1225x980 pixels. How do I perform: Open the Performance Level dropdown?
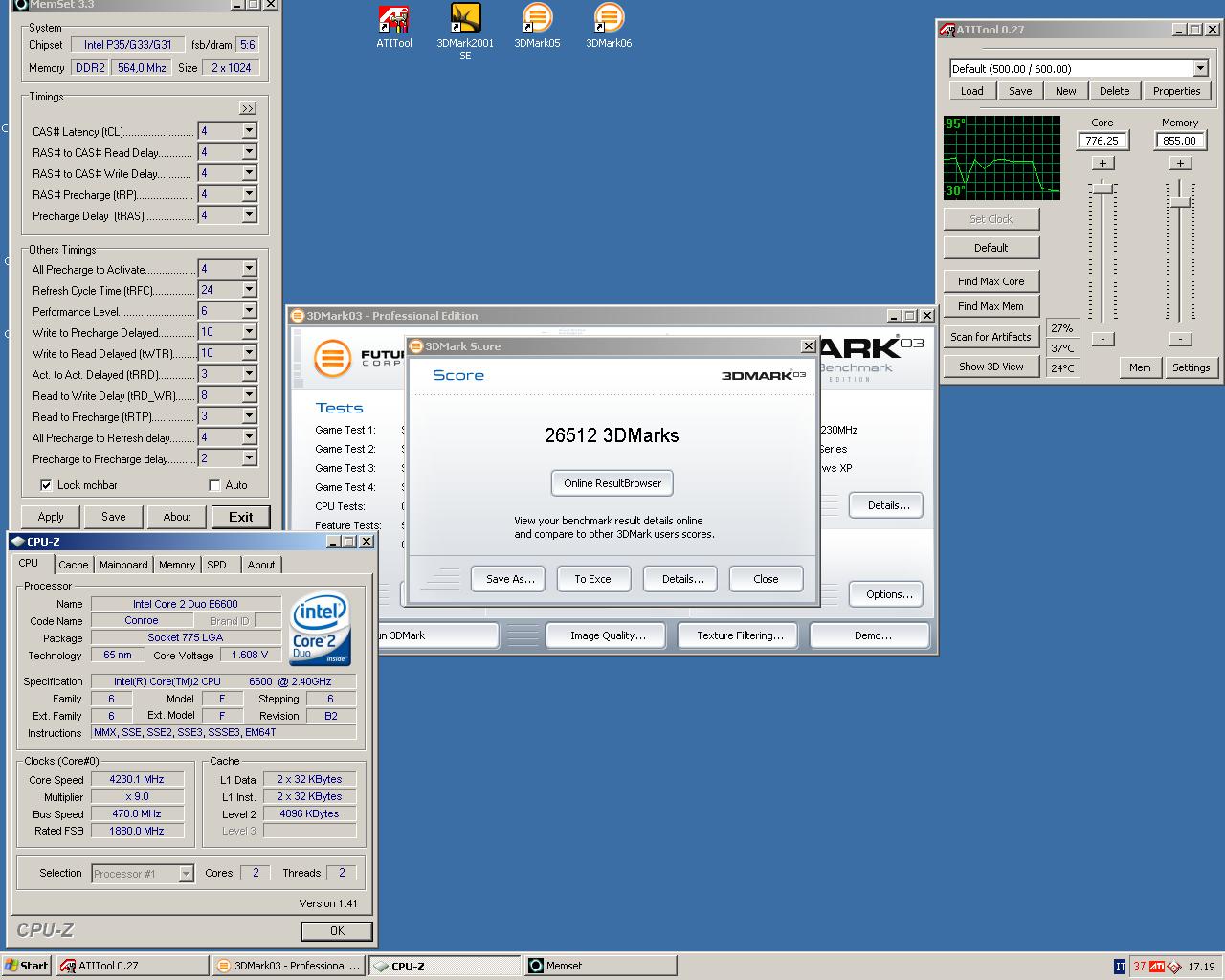point(249,311)
